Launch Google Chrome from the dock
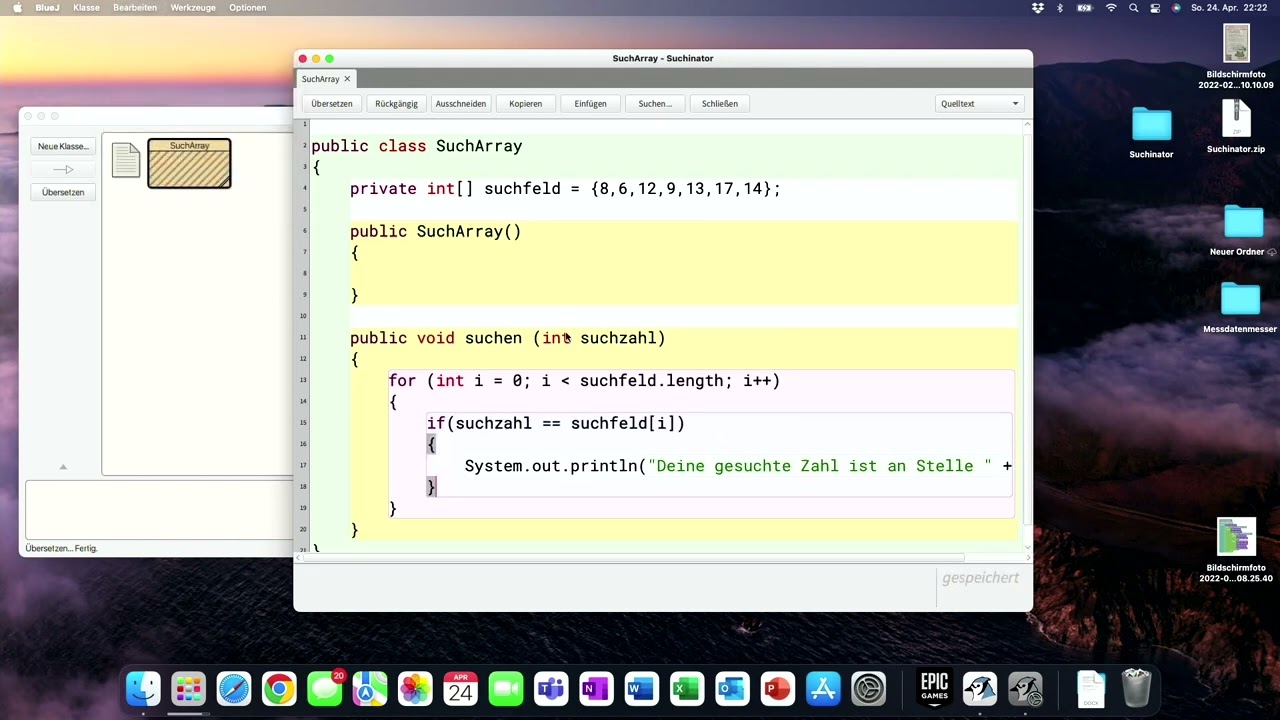 [x=279, y=689]
